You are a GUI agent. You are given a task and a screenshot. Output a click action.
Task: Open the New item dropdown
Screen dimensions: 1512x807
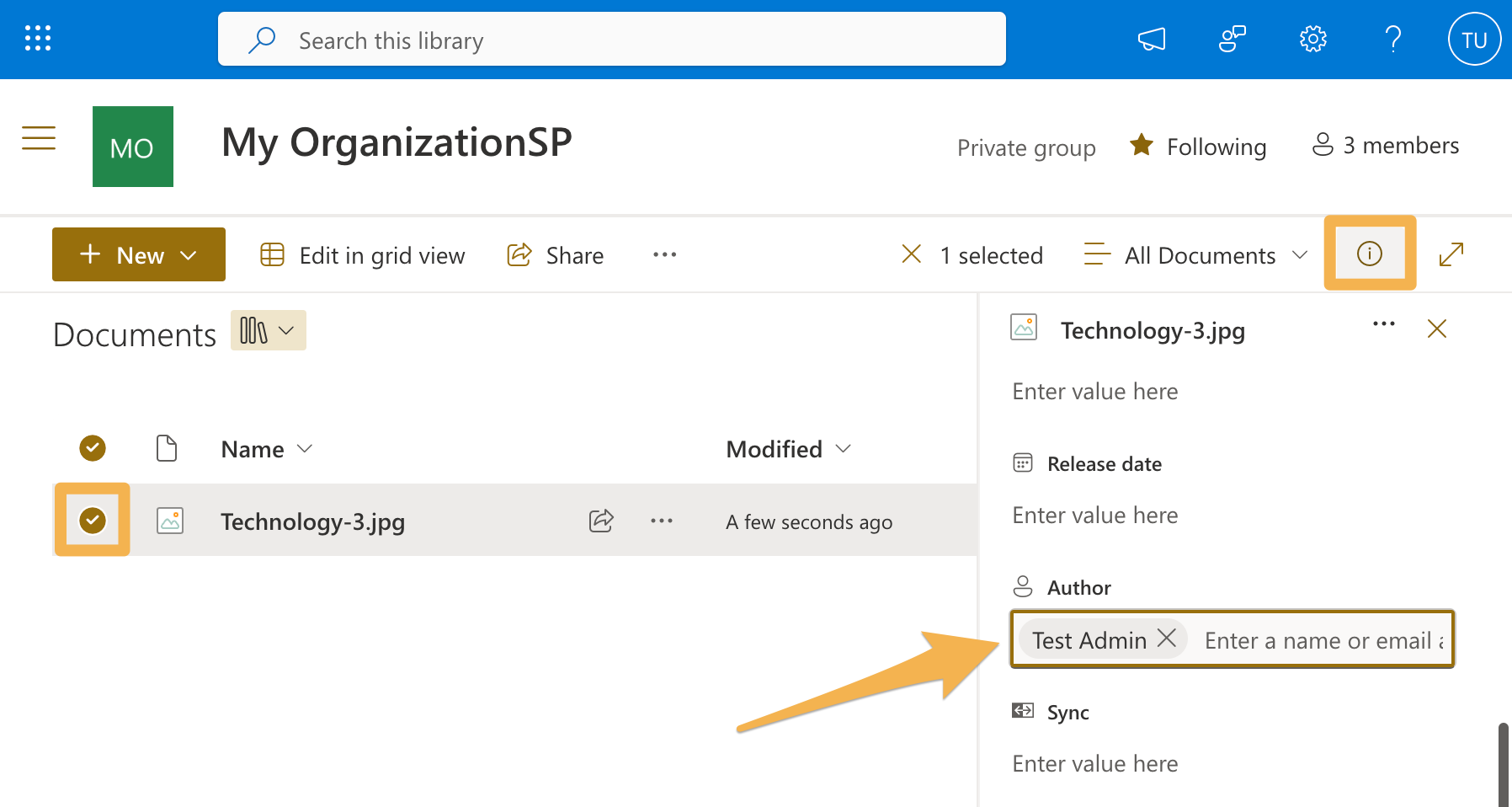click(138, 254)
